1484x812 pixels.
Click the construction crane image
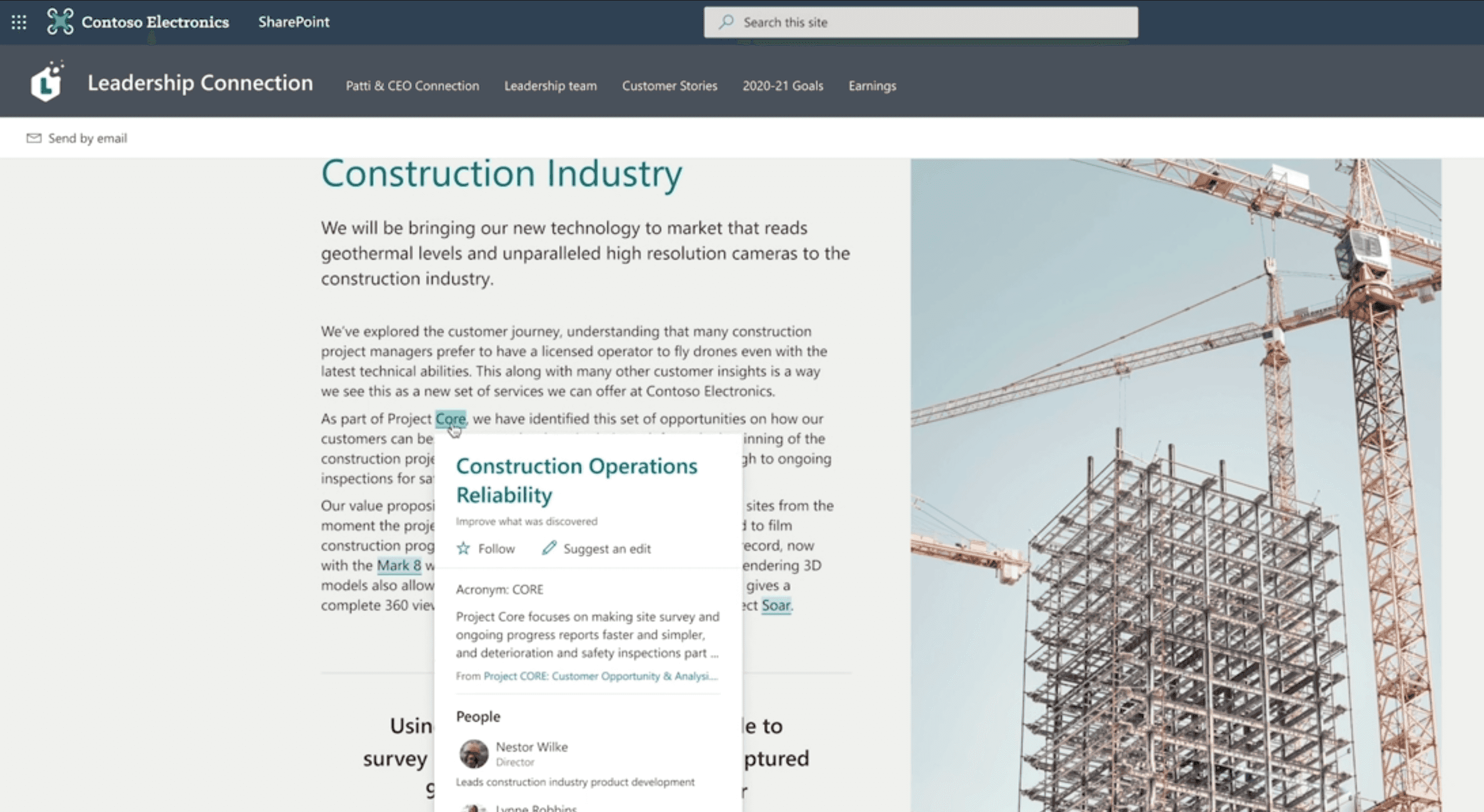1176,486
